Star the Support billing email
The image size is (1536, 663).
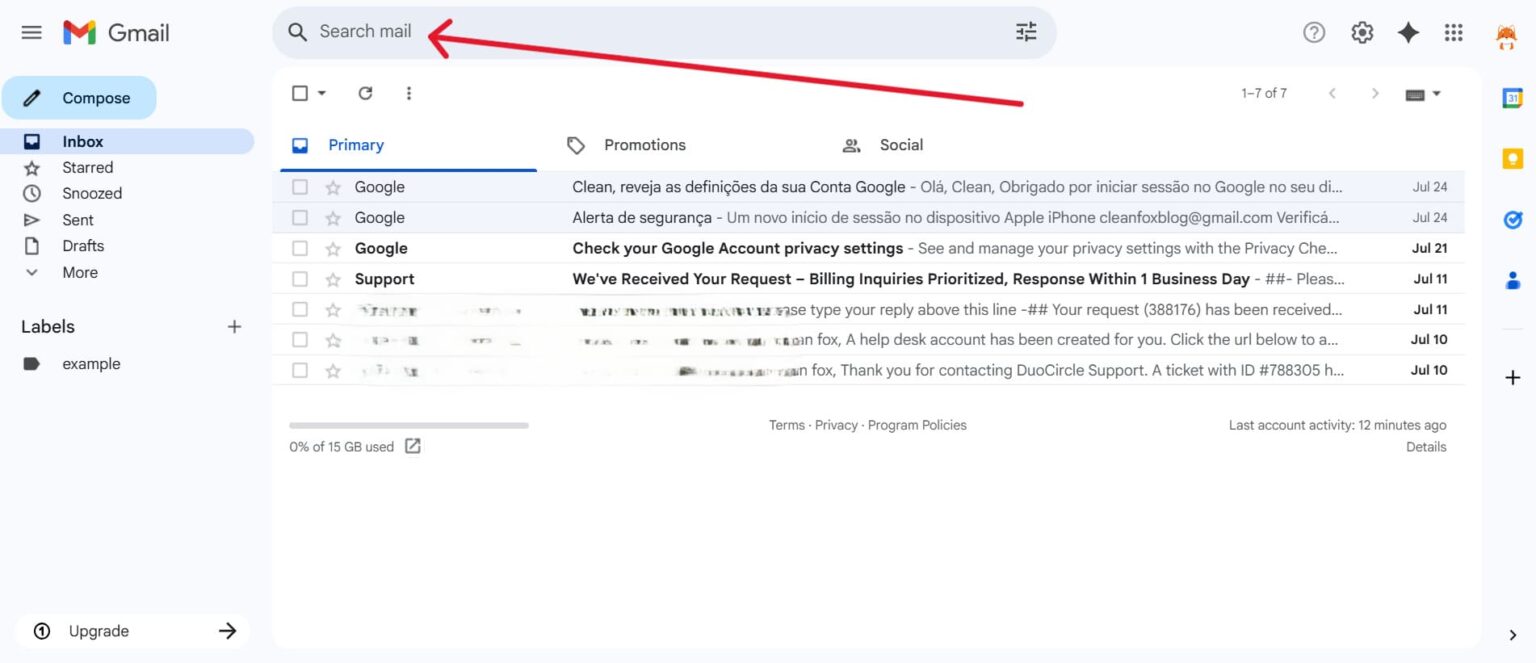[333, 278]
